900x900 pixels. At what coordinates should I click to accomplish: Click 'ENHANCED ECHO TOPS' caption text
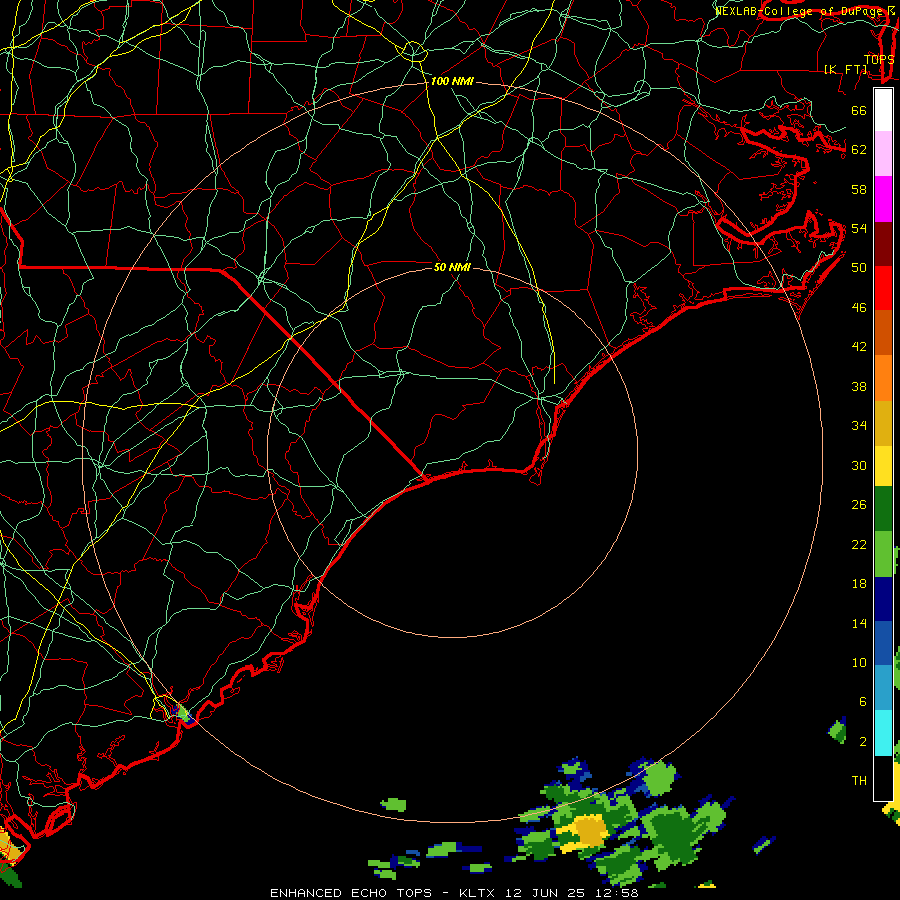[x=351, y=893]
